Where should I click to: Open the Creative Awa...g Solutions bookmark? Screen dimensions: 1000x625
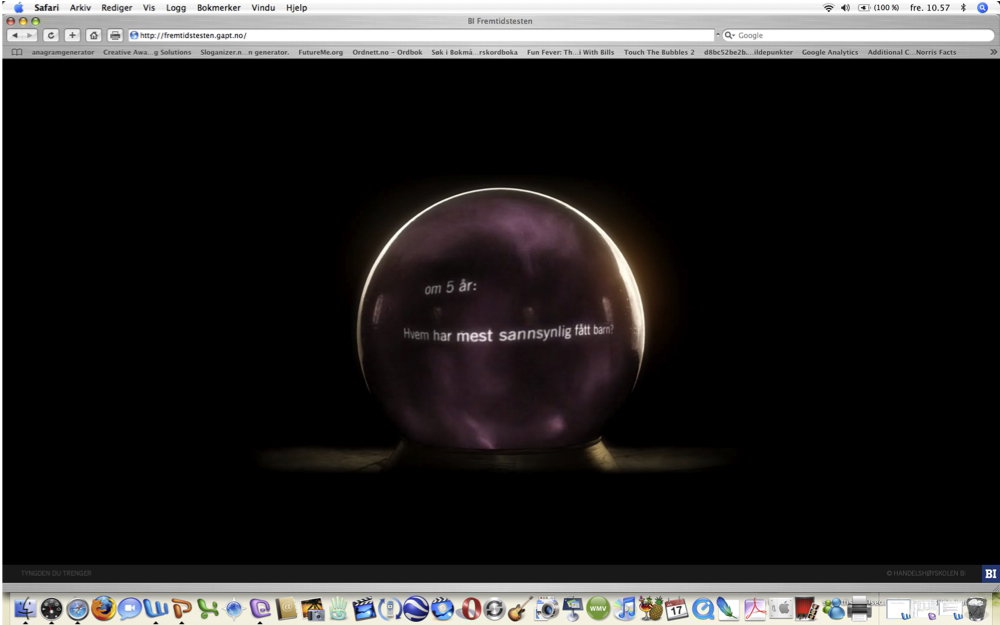tap(147, 52)
